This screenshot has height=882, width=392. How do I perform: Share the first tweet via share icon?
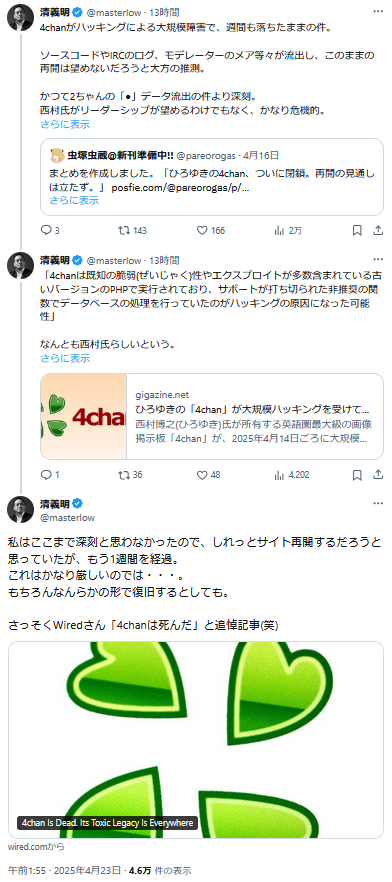coord(379,230)
